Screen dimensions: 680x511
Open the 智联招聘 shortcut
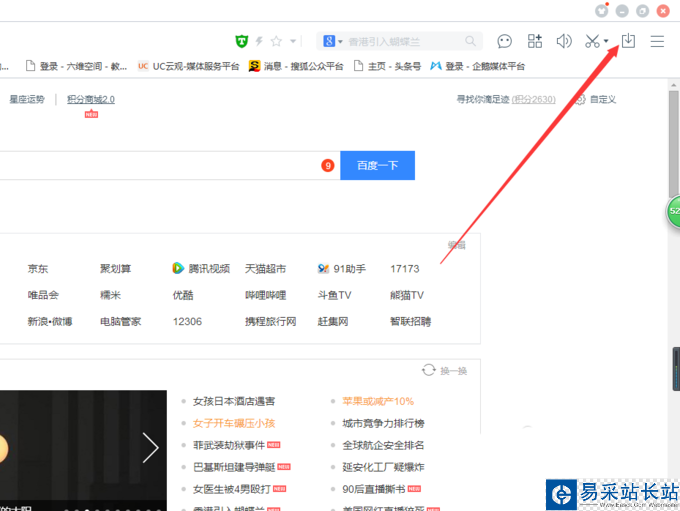click(x=411, y=321)
